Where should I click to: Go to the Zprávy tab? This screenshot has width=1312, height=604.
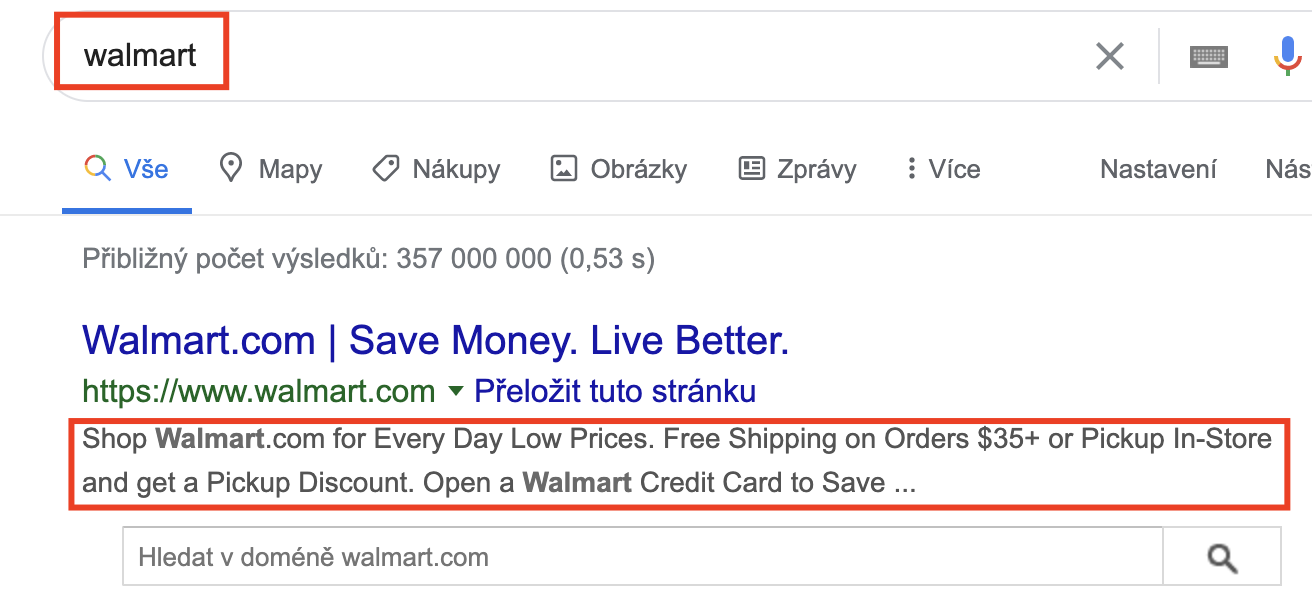tap(797, 169)
